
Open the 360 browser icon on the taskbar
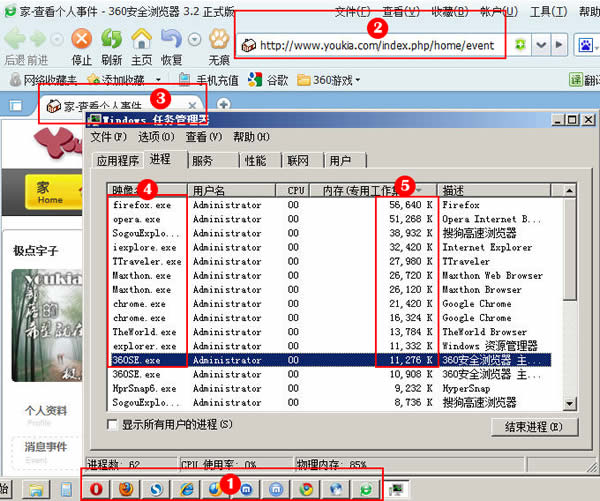click(x=366, y=489)
